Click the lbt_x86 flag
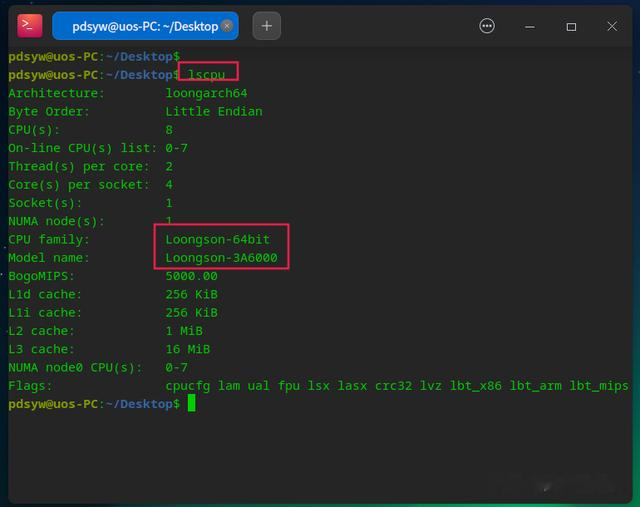Image resolution: width=640 pixels, height=507 pixels. point(476,386)
